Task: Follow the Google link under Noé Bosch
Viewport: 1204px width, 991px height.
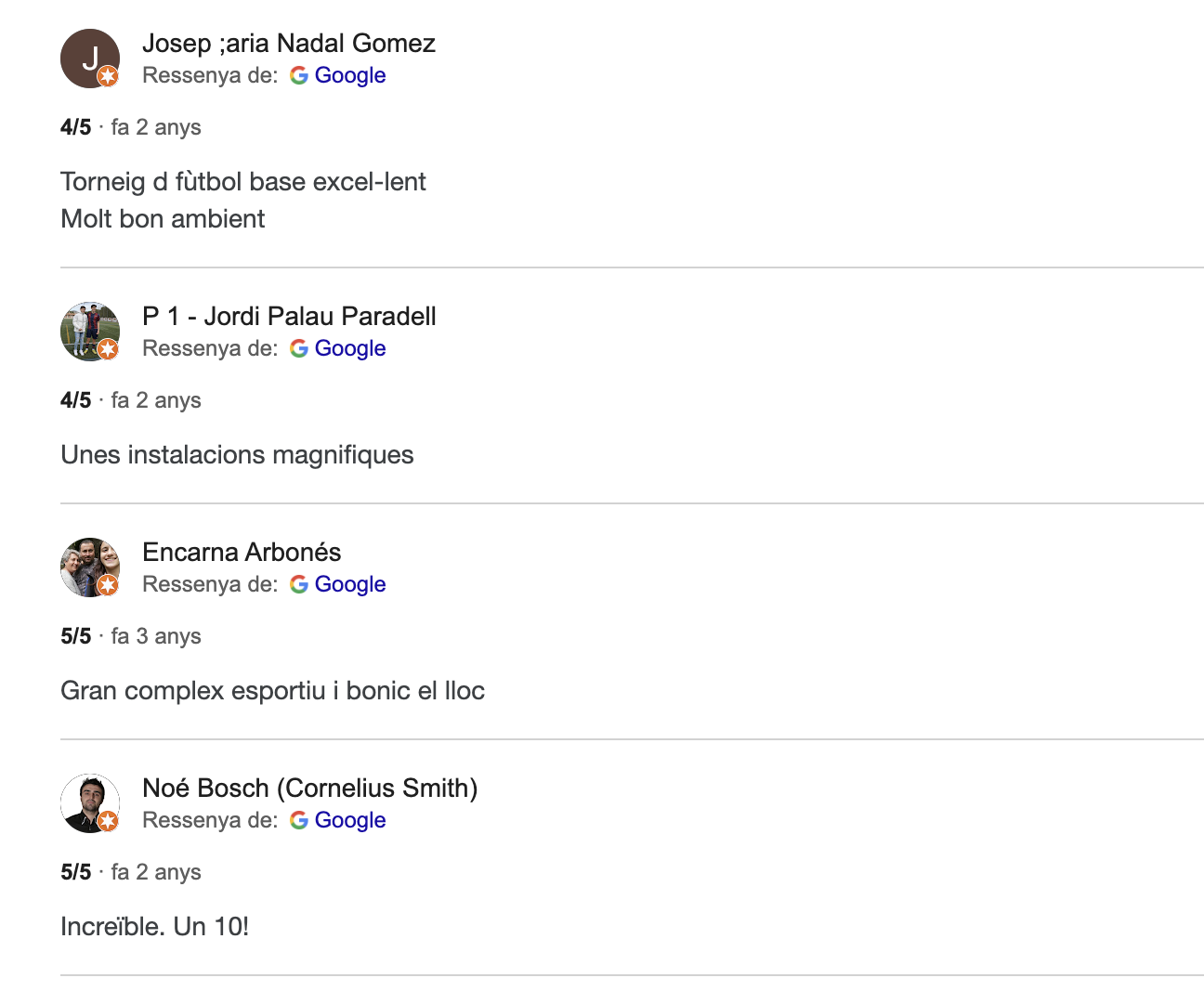Action: pyautogui.click(x=350, y=821)
